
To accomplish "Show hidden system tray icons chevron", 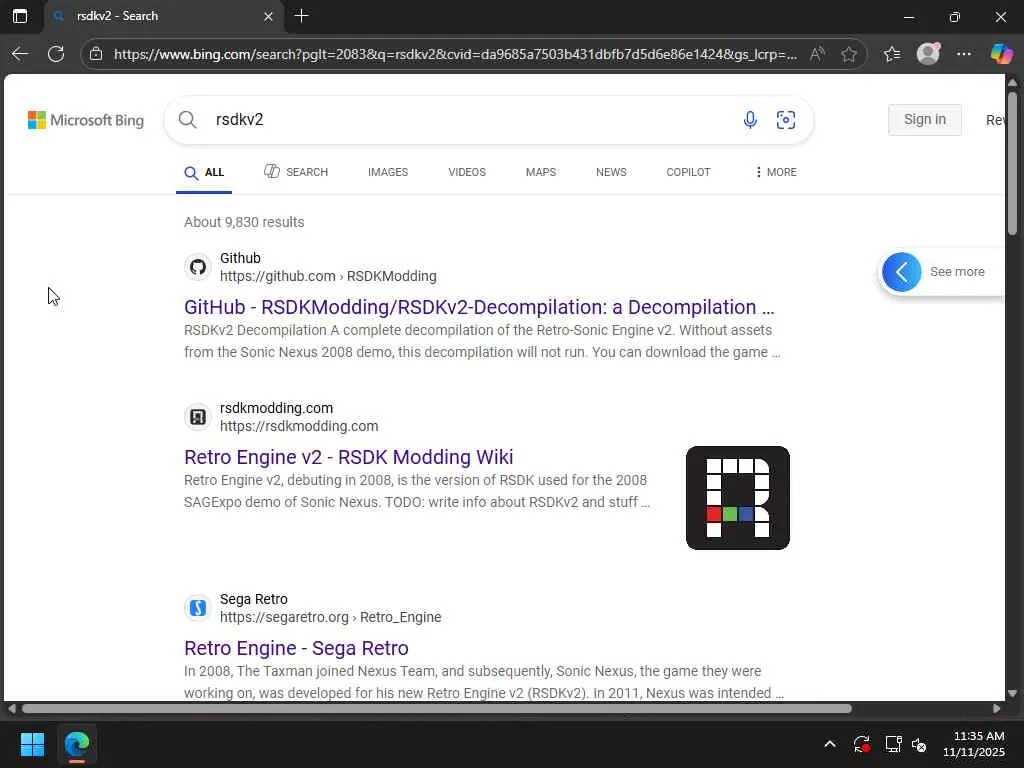I will tap(829, 744).
